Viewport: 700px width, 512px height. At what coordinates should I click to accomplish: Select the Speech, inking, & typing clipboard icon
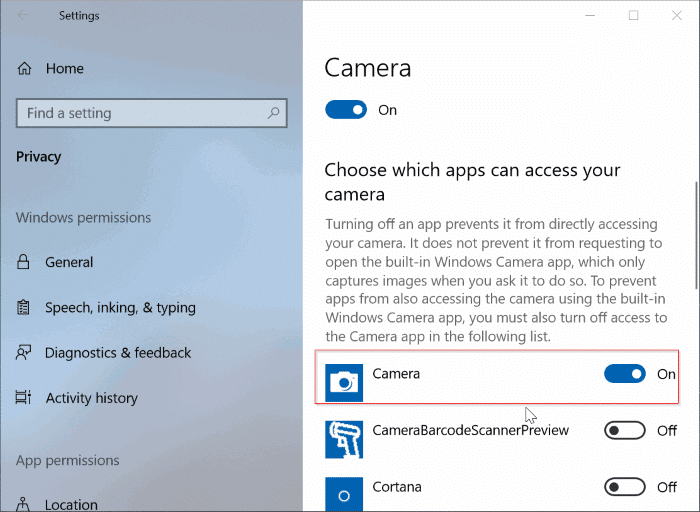(23, 308)
